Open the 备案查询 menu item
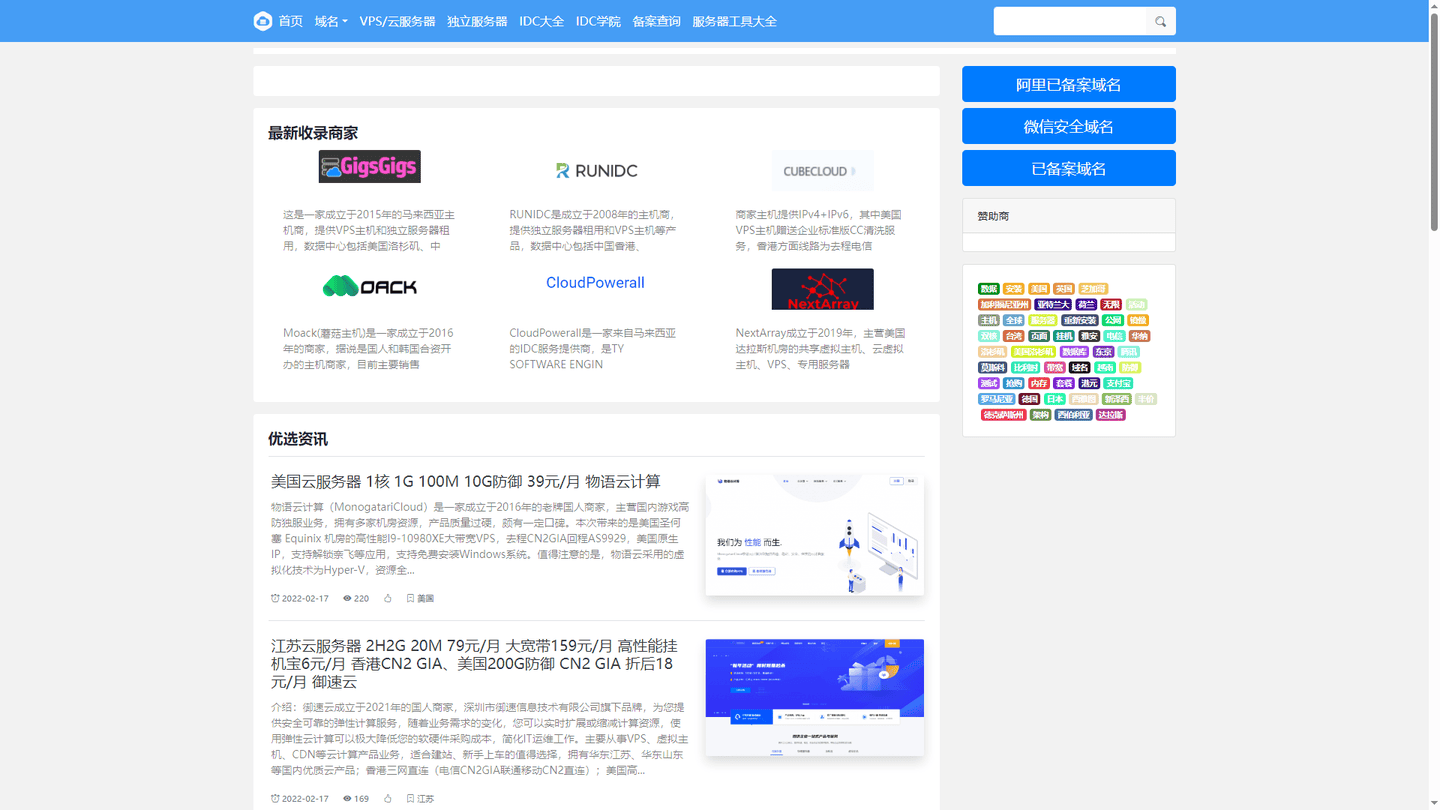Viewport: 1440px width, 810px height. coord(656,21)
